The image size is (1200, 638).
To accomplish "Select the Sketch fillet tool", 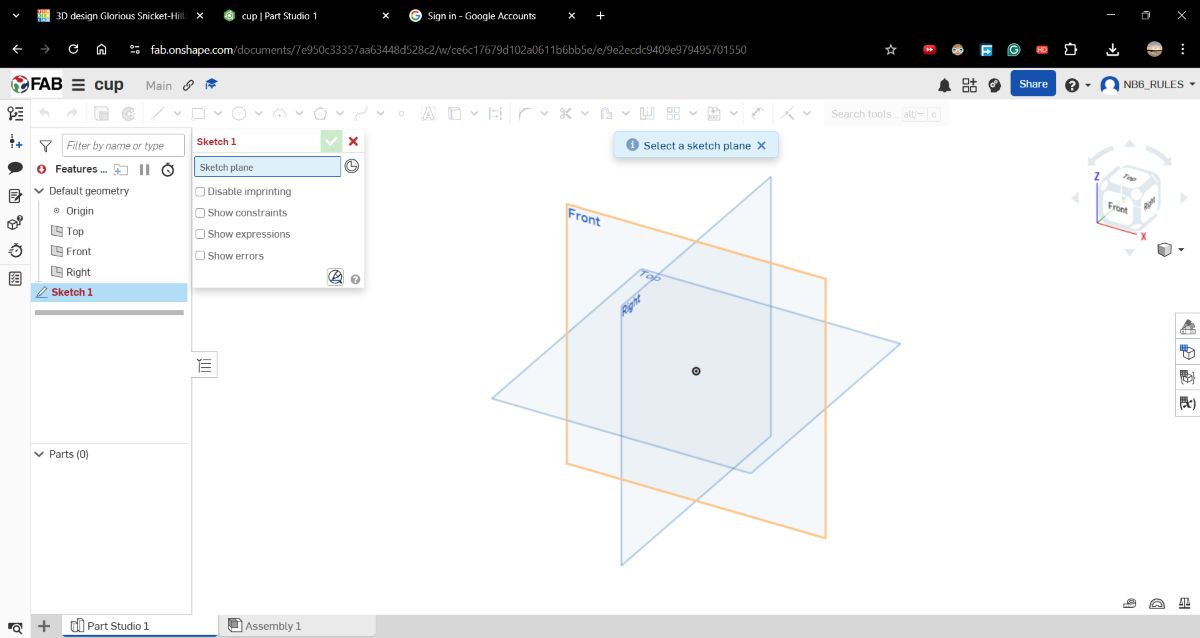I will [x=525, y=113].
